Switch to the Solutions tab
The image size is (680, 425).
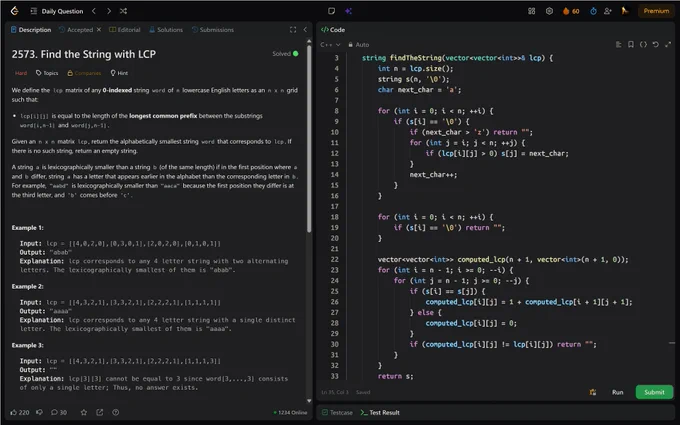166,29
